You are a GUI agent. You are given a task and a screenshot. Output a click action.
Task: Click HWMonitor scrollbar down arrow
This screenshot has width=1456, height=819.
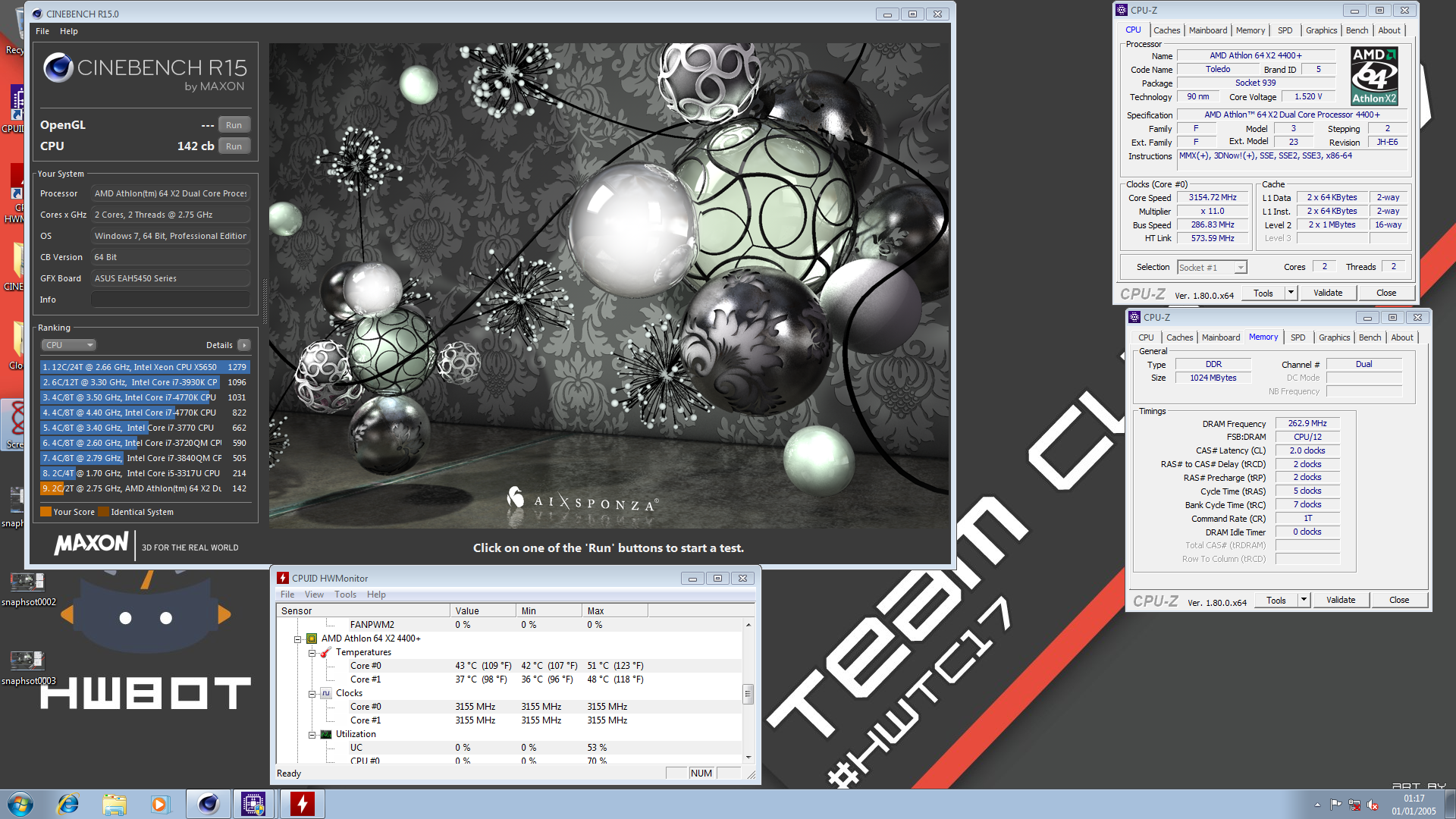coord(748,757)
